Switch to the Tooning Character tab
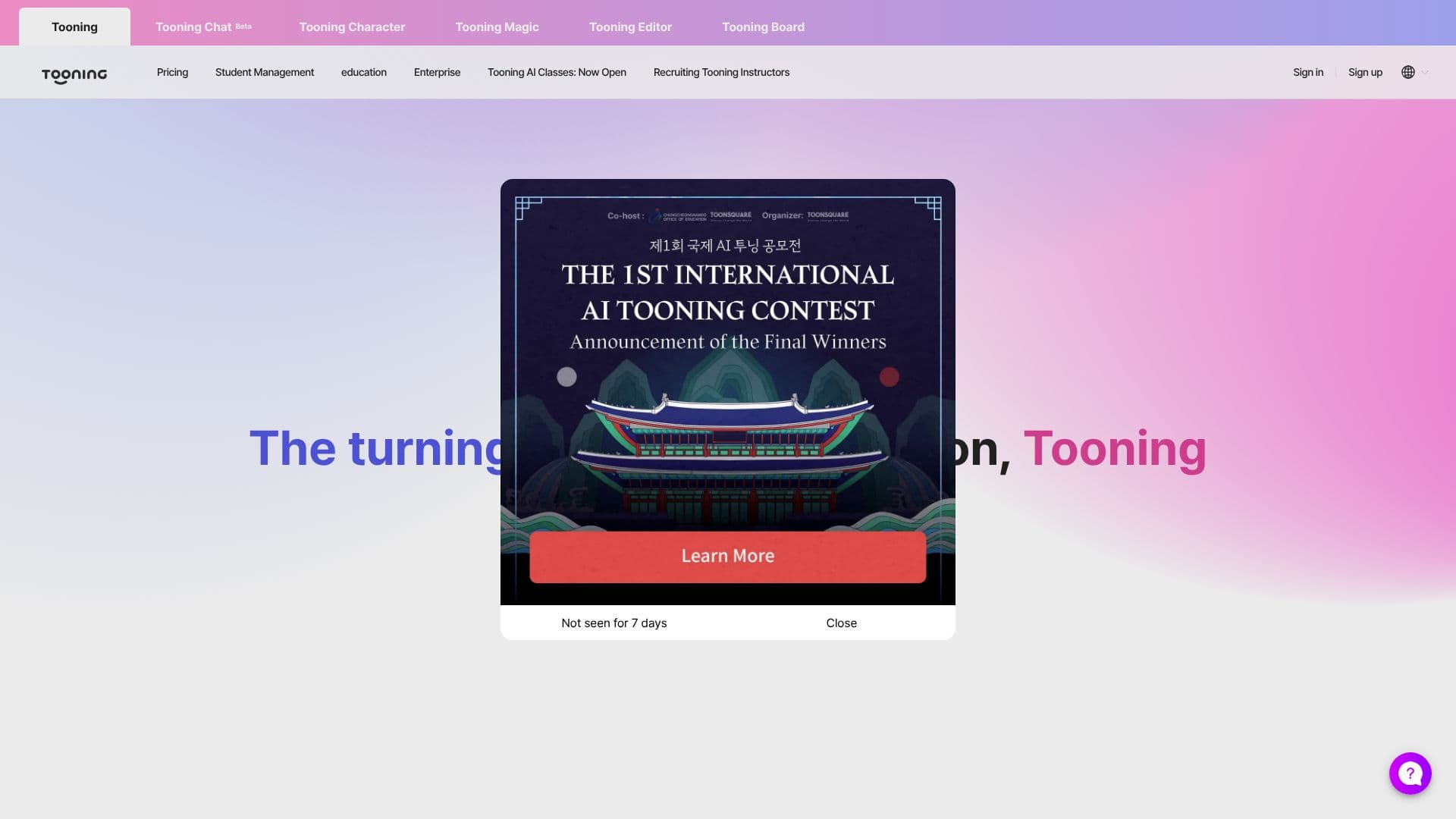Image resolution: width=1456 pixels, height=819 pixels. point(352,27)
